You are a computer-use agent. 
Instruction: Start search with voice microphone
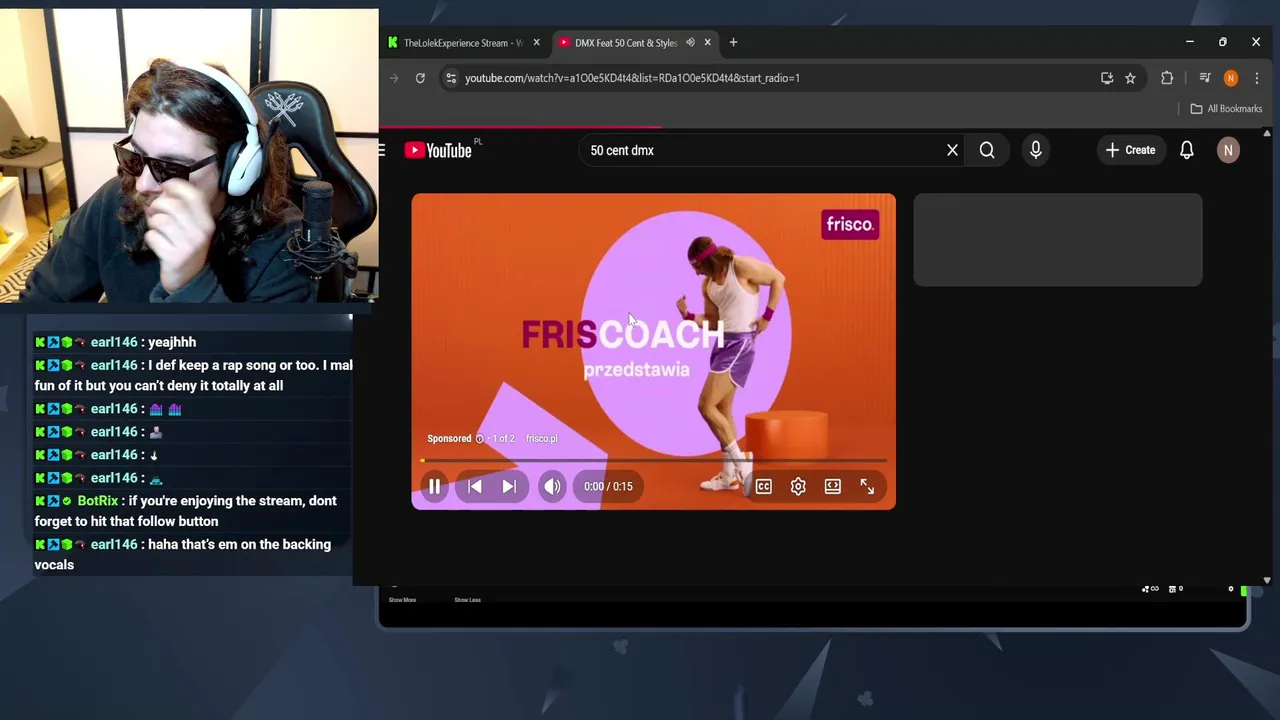(1036, 150)
